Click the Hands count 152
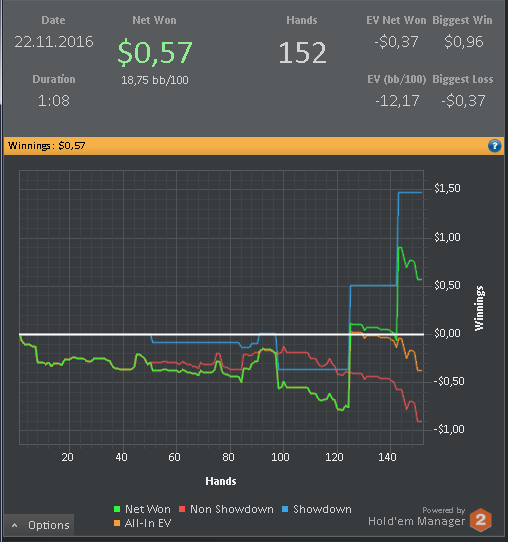 pyautogui.click(x=302, y=53)
